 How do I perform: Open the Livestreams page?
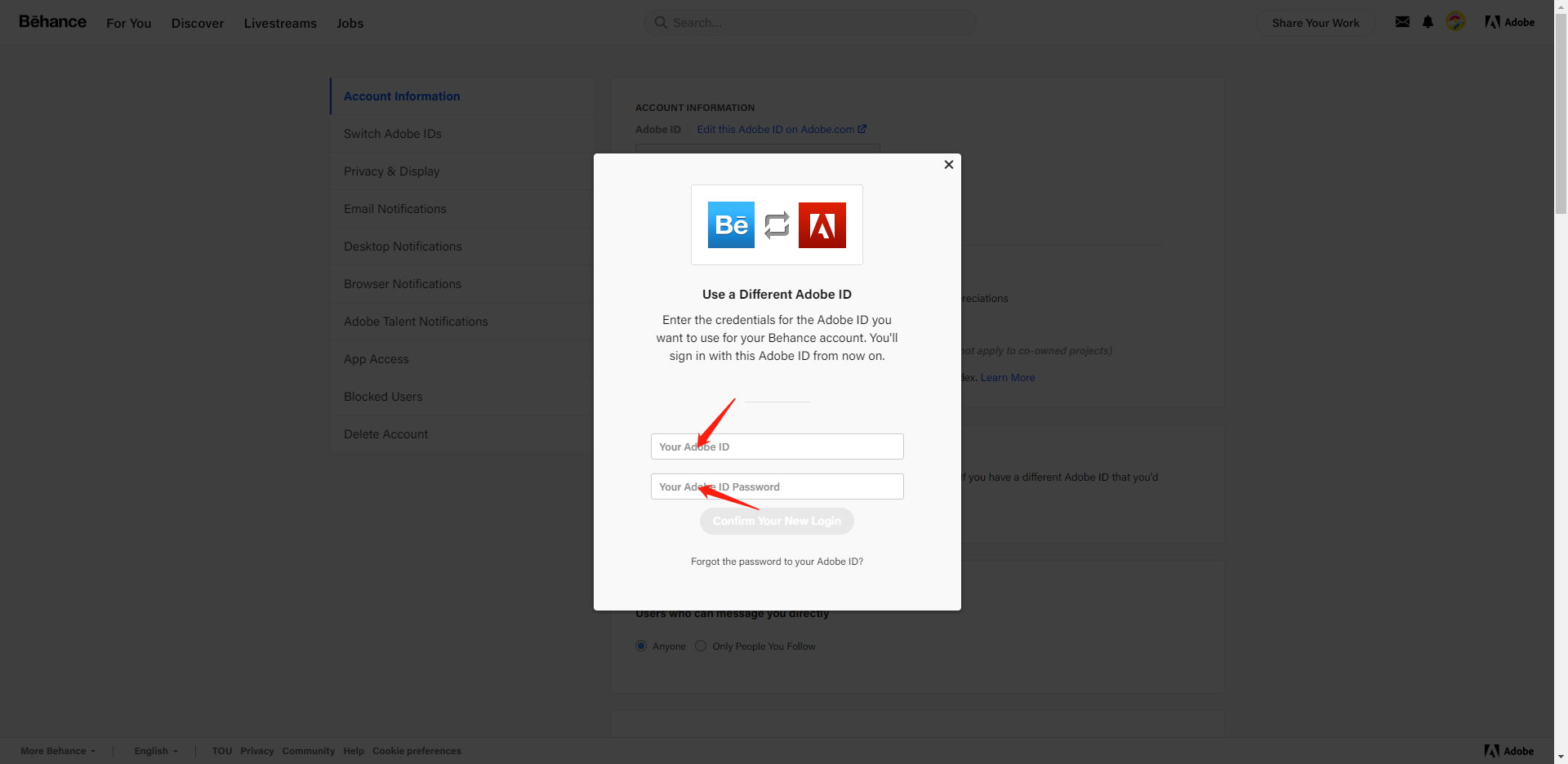click(280, 23)
